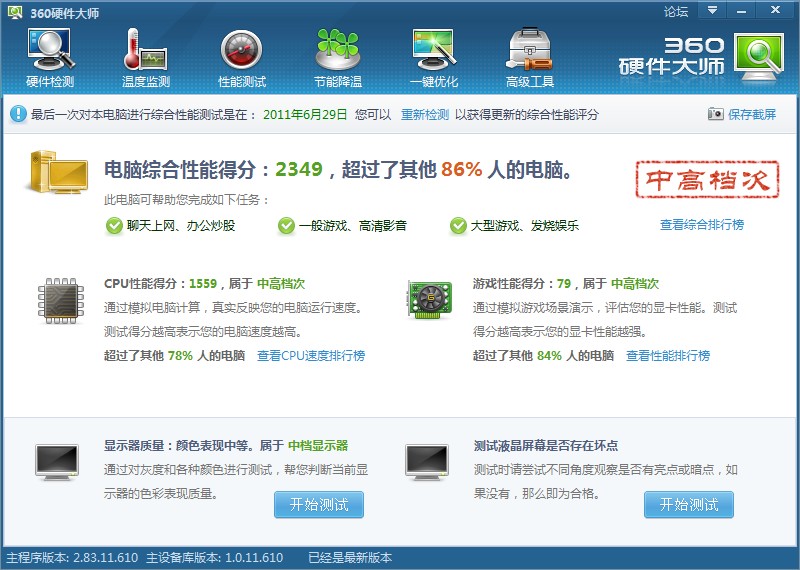
Task: Open the 高级工具 toolbox icon
Action: click(530, 49)
